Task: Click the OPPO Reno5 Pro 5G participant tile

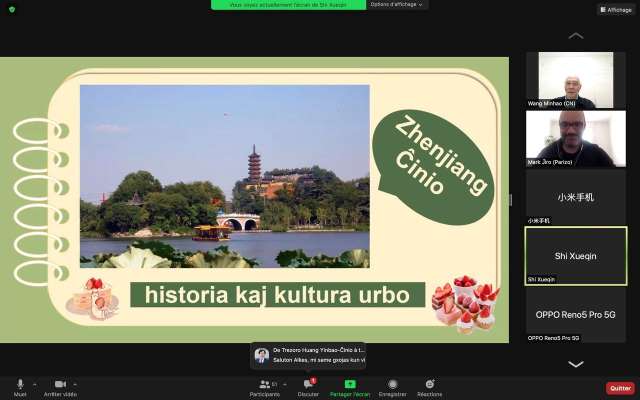Action: 575,315
